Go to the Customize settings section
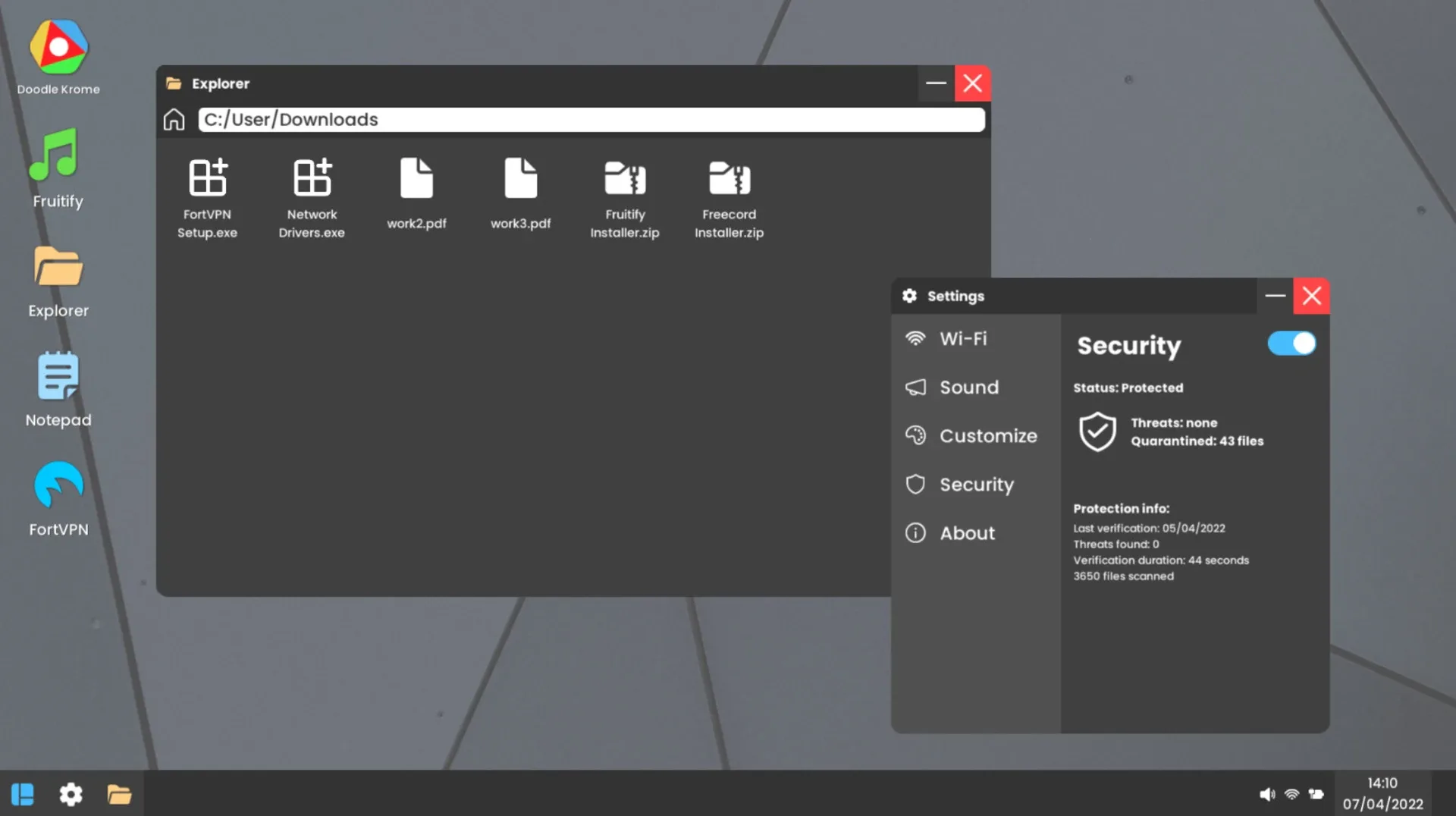The height and width of the screenshot is (816, 1456). click(x=987, y=436)
